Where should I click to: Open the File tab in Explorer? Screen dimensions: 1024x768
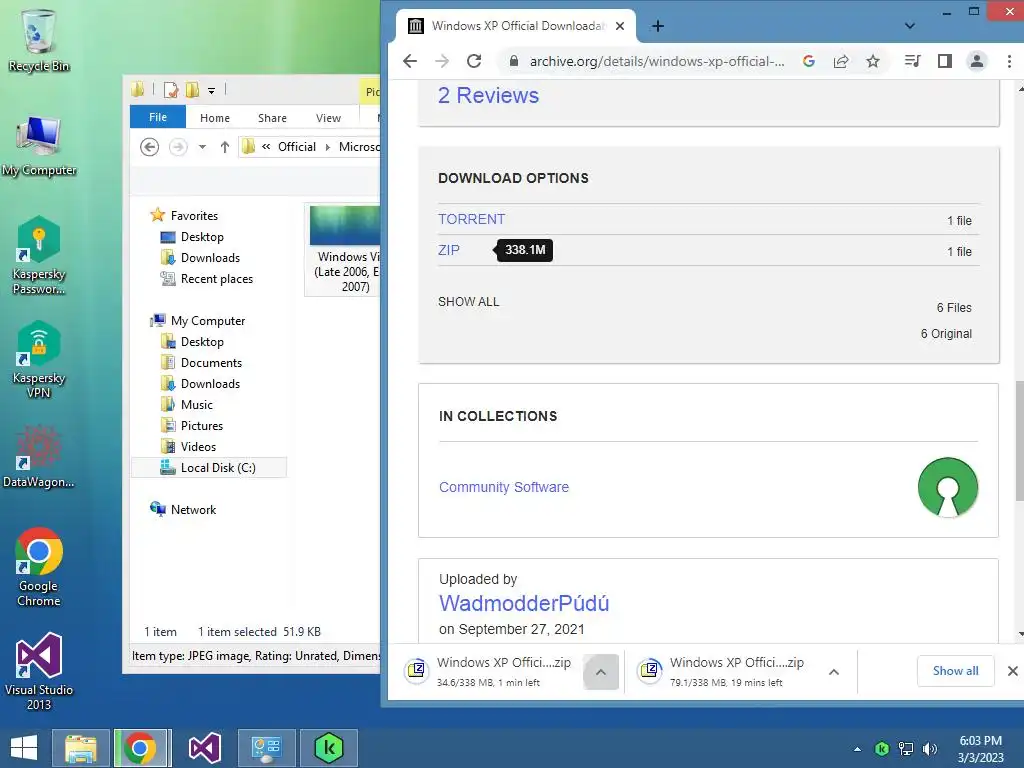(158, 117)
